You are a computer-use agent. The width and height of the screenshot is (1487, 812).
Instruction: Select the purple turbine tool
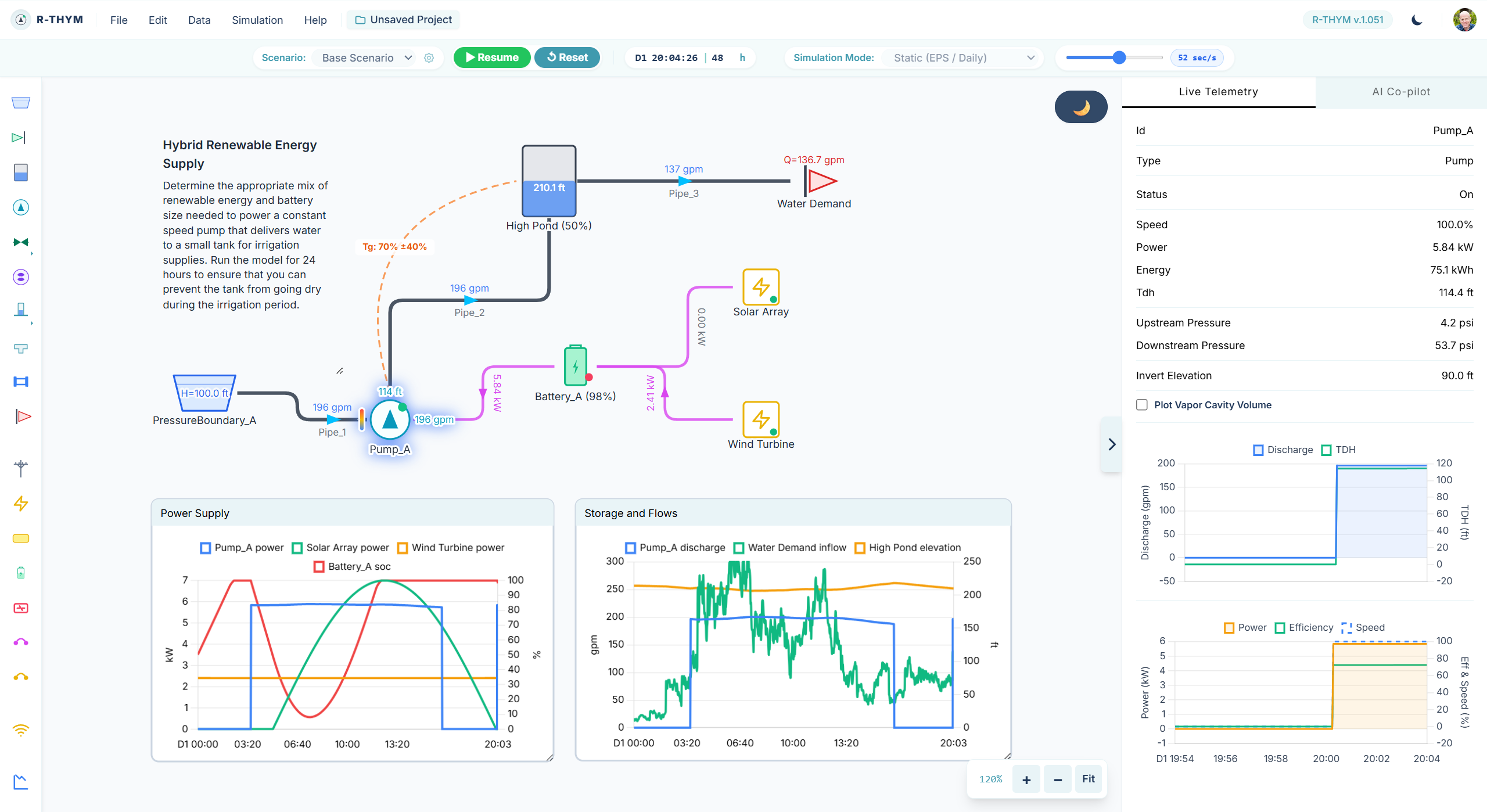tap(21, 277)
